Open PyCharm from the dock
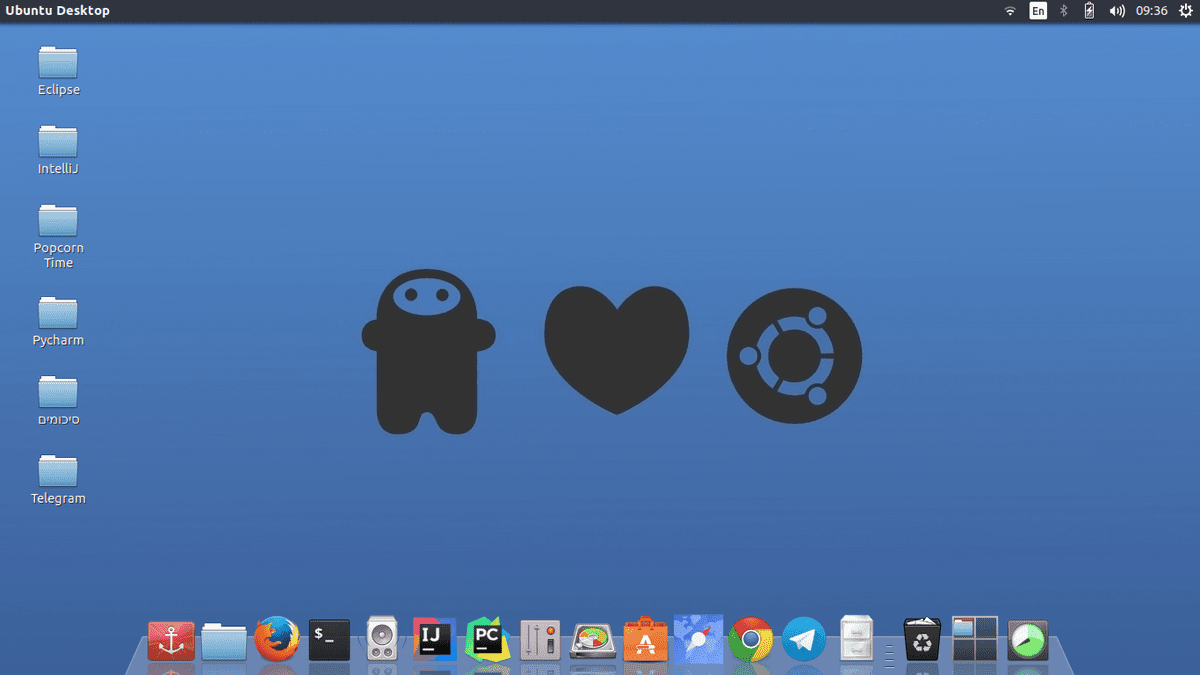 pyautogui.click(x=487, y=640)
